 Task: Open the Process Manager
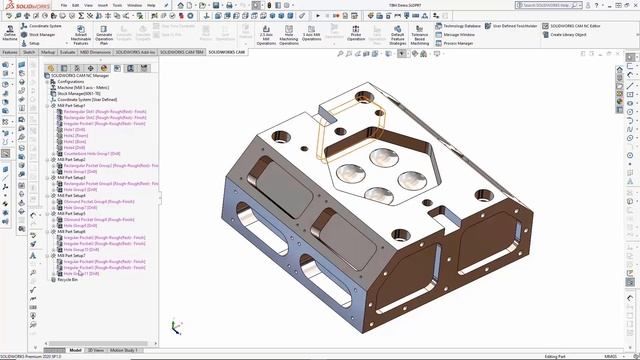coord(454,43)
